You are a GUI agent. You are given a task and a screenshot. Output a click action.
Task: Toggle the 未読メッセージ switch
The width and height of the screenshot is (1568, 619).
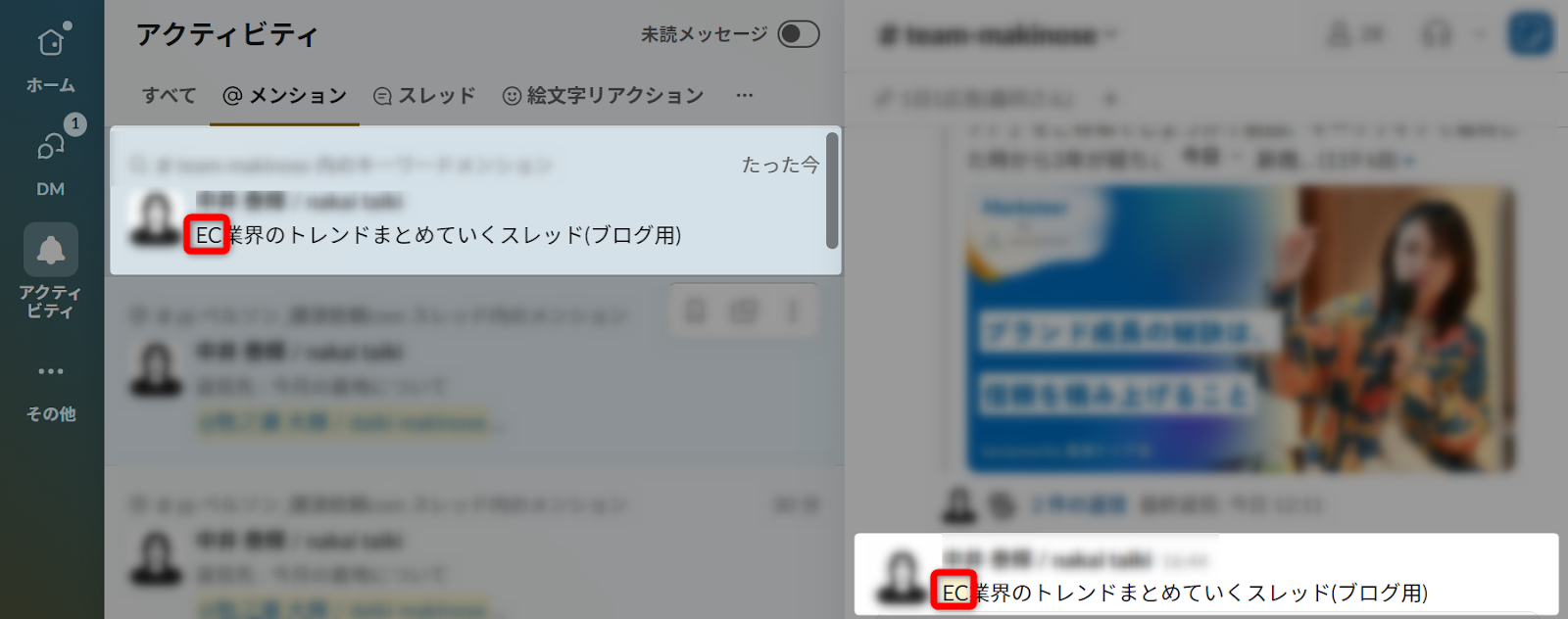point(799,34)
